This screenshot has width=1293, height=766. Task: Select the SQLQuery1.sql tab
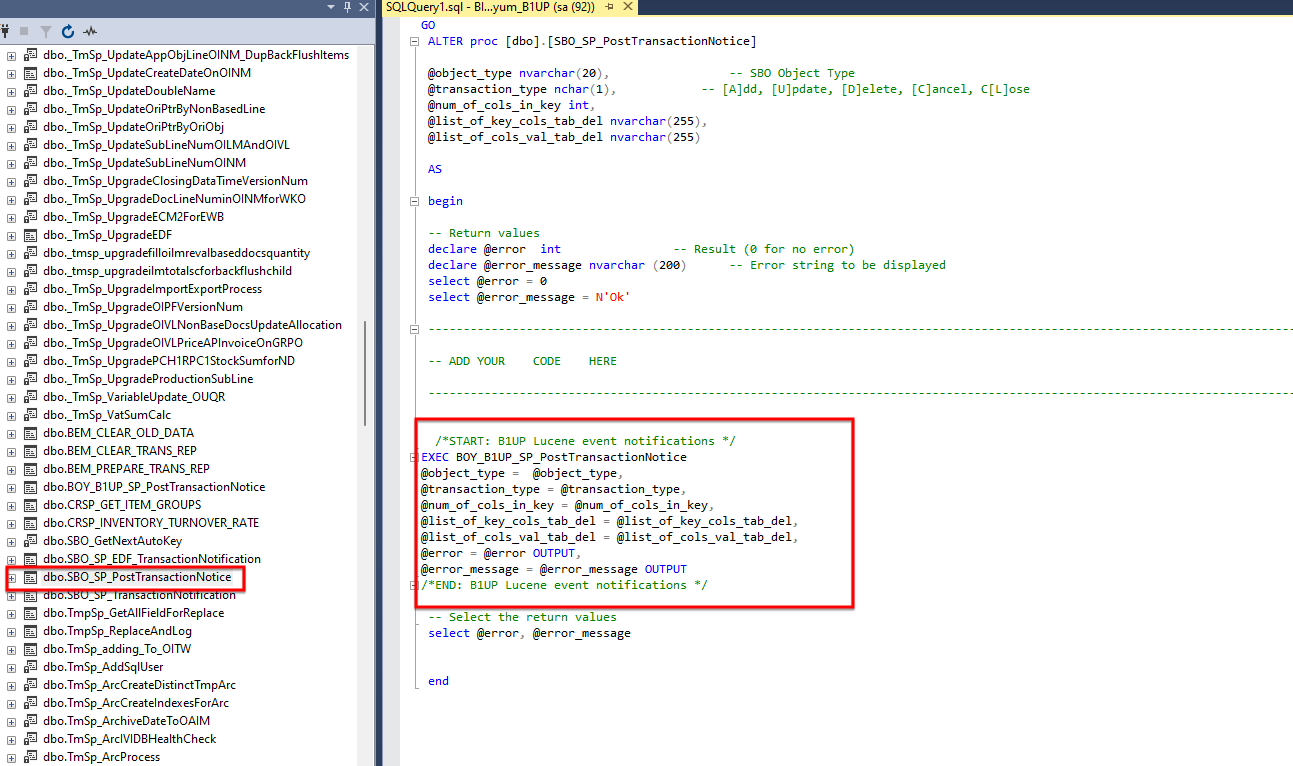pos(490,7)
